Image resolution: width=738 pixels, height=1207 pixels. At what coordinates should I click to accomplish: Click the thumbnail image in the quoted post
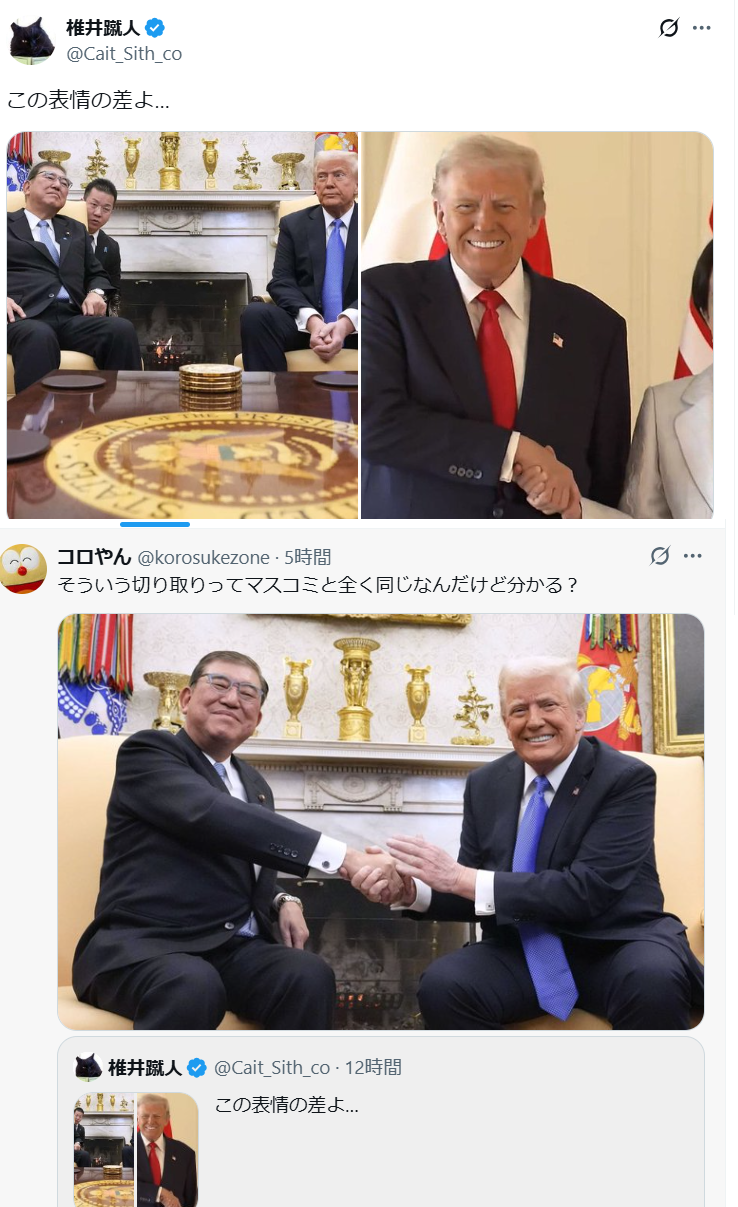click(135, 1149)
